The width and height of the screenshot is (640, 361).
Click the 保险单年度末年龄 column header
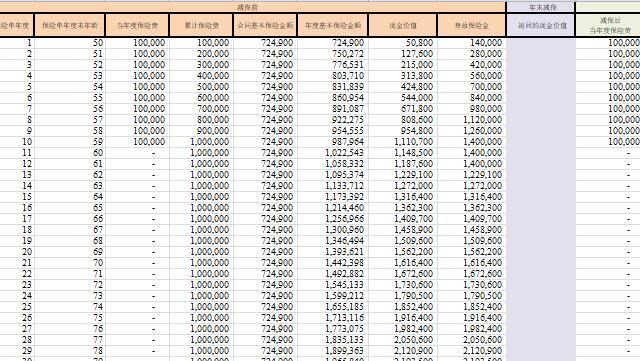(70, 25)
